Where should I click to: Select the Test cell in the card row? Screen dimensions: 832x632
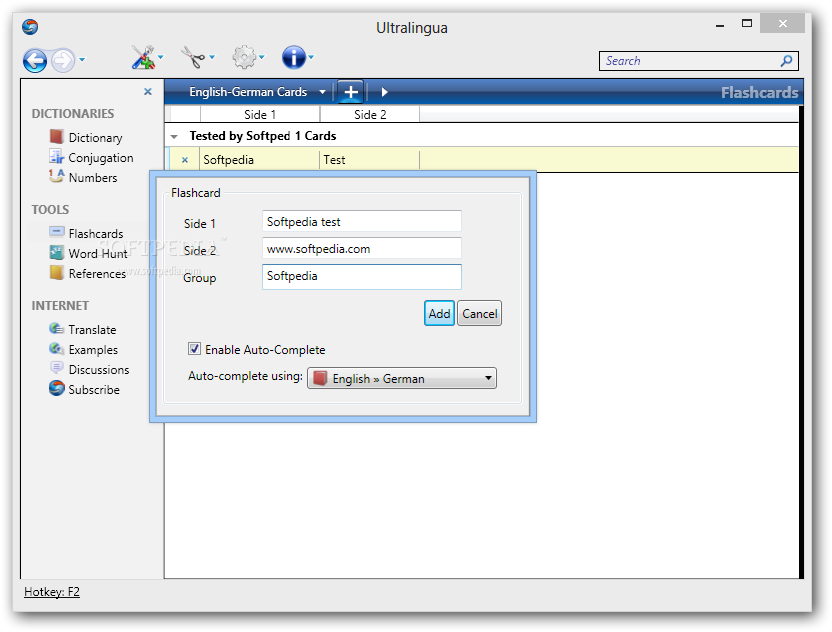coord(369,160)
